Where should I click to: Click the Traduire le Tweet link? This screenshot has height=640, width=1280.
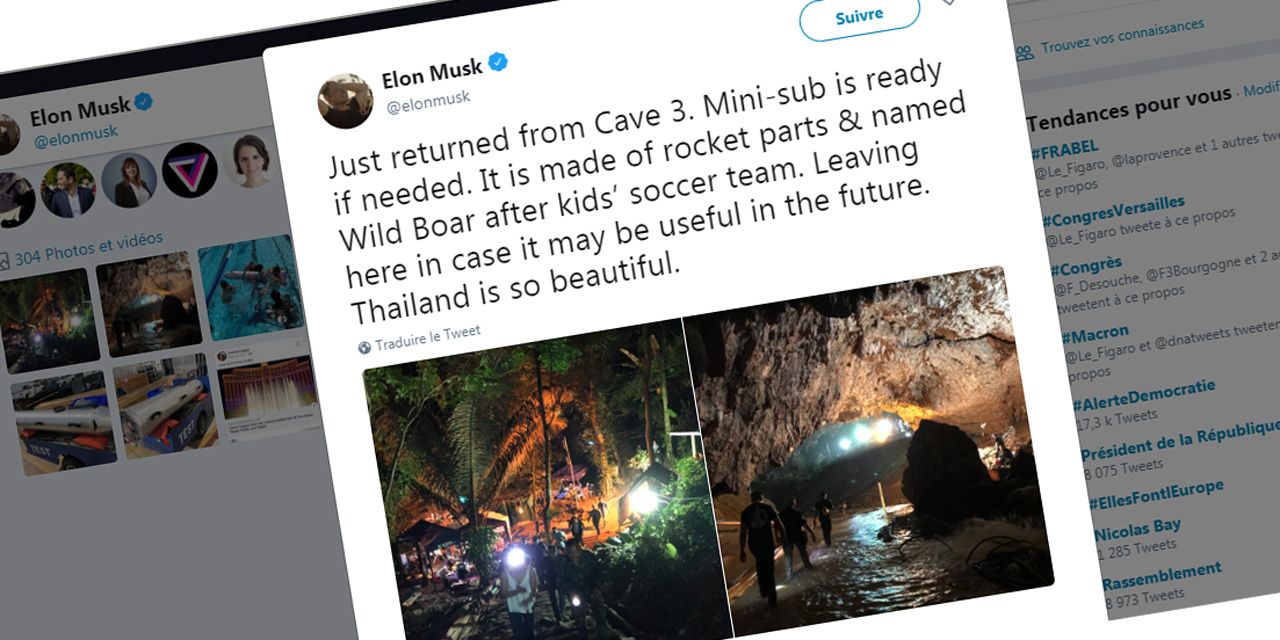click(428, 338)
